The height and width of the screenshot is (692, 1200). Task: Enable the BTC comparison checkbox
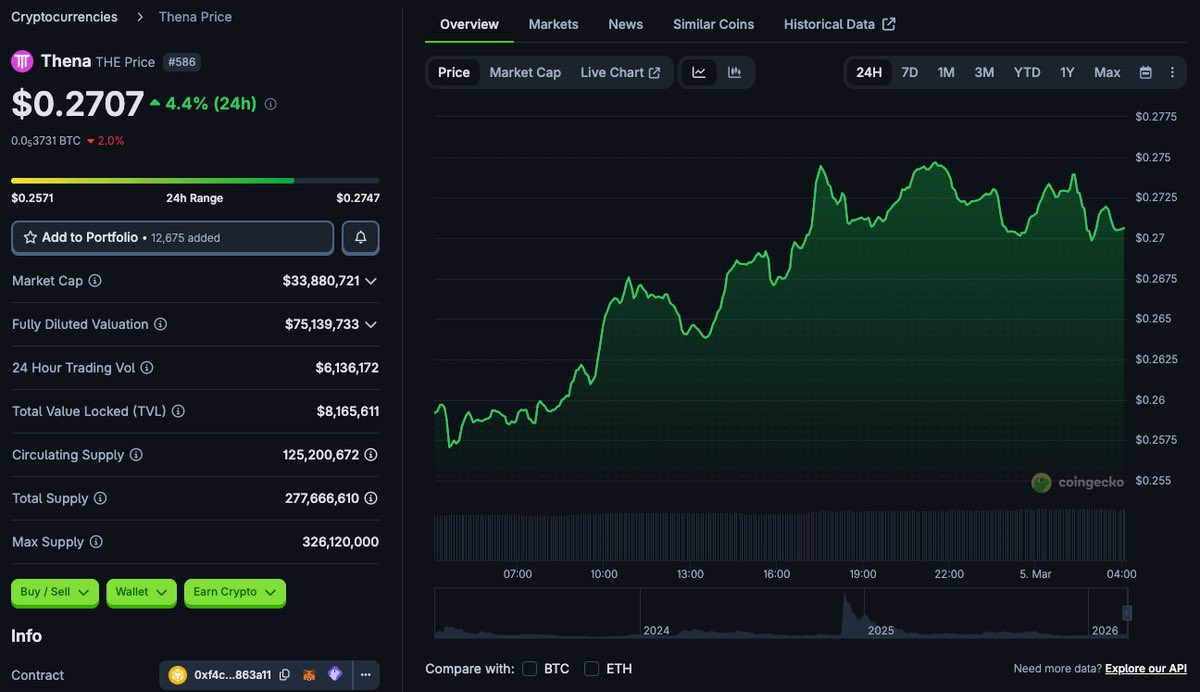coord(529,668)
